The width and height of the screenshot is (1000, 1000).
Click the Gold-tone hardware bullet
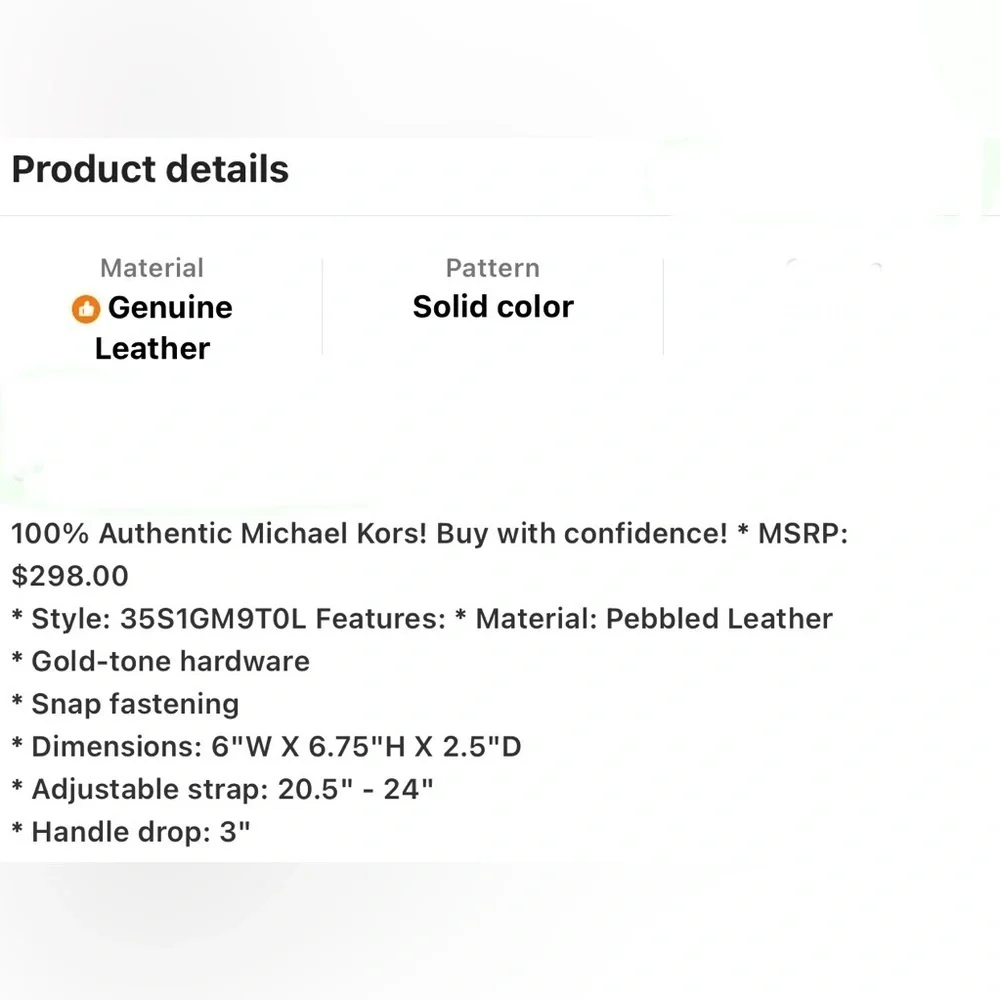[x=161, y=661]
